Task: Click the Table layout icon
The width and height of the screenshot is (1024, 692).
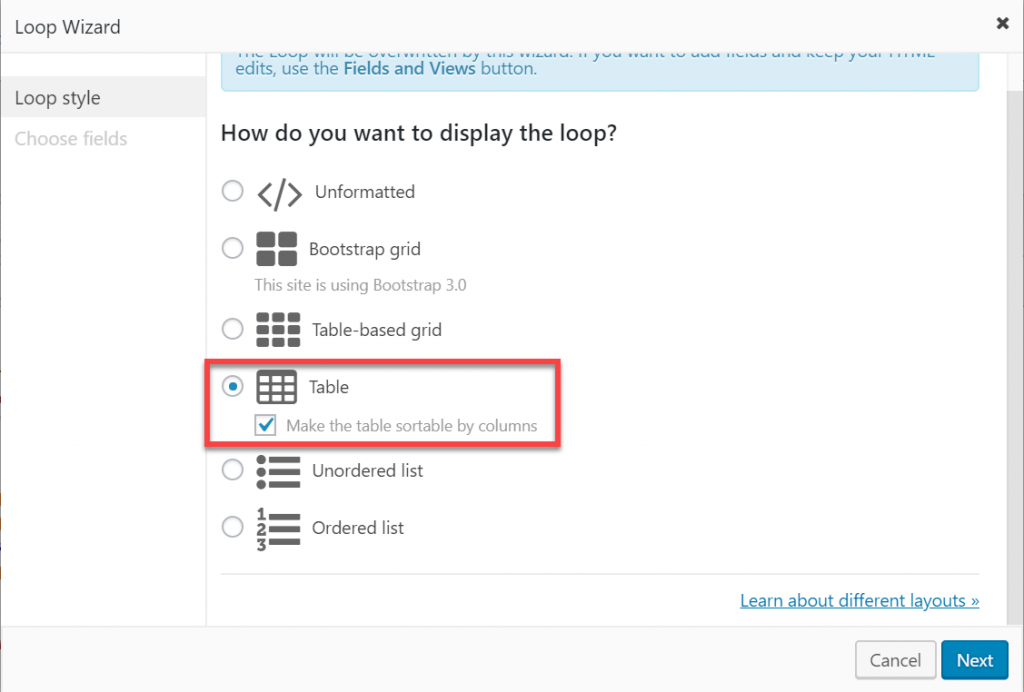Action: [x=277, y=387]
